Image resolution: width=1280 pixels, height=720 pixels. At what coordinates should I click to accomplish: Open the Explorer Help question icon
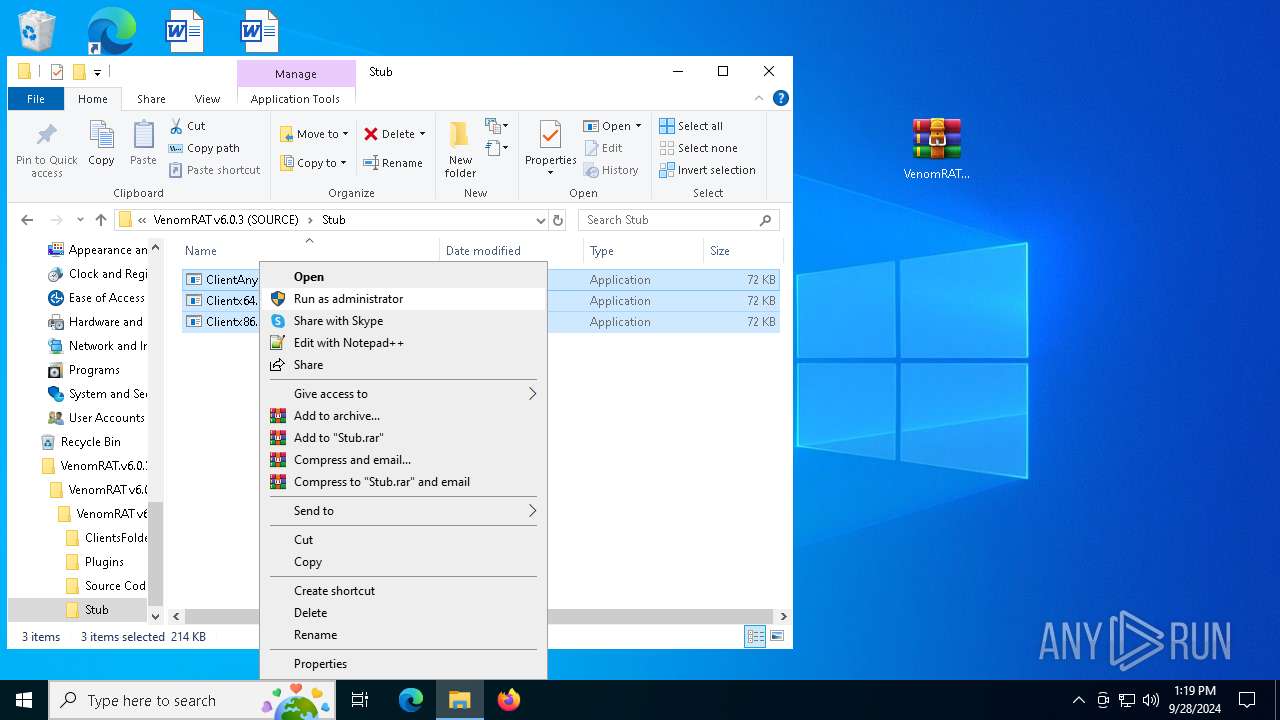(781, 98)
